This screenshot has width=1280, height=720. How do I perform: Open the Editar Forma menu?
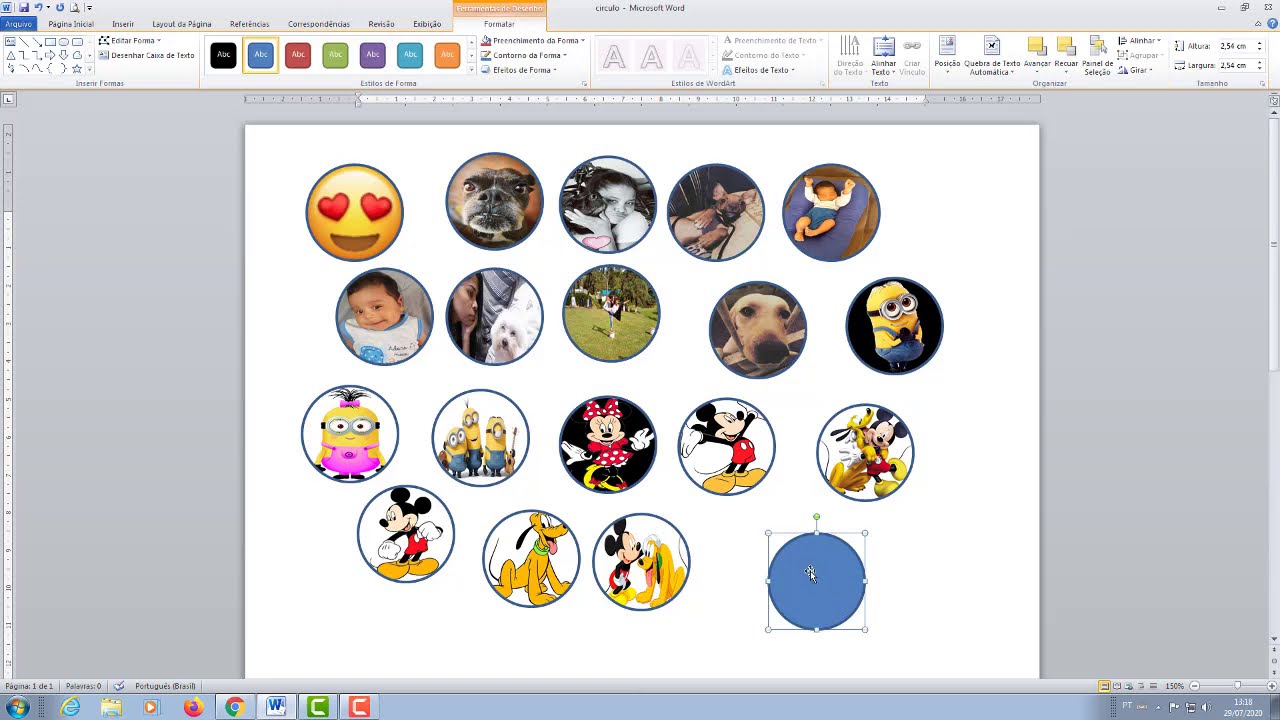[131, 41]
